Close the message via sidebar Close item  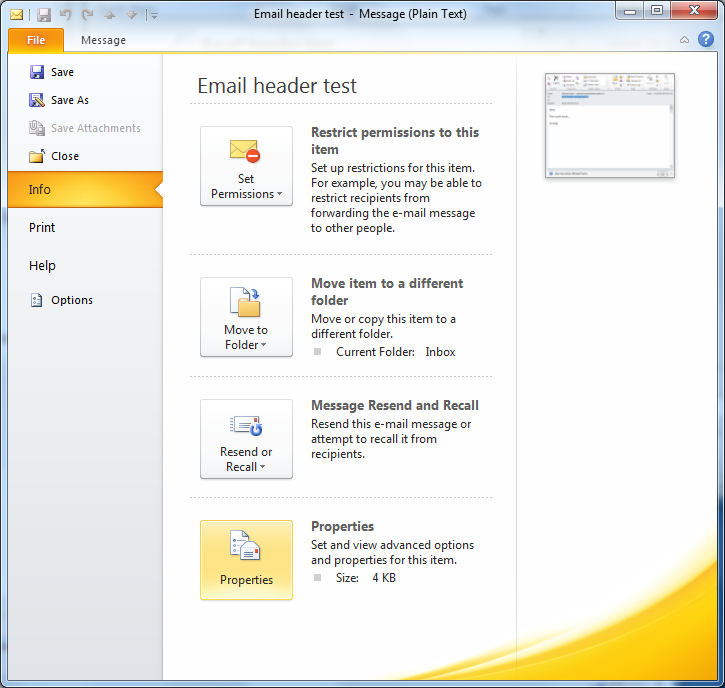point(64,156)
